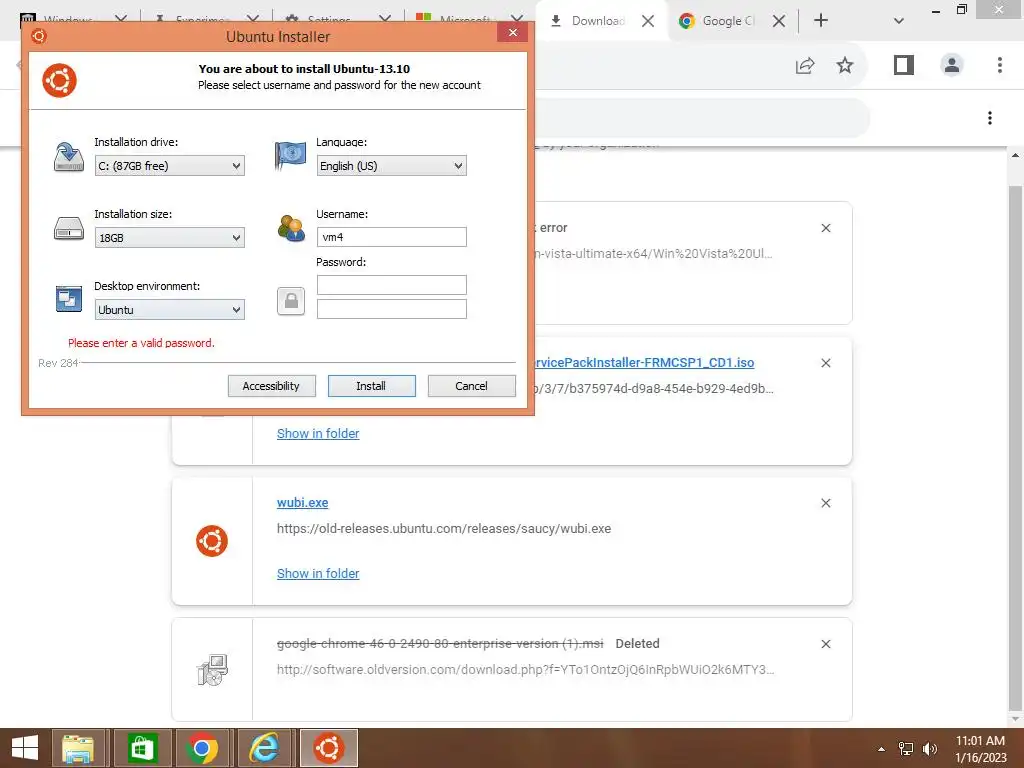Click the password padlock icon
The height and width of the screenshot is (768, 1024).
[x=291, y=301]
